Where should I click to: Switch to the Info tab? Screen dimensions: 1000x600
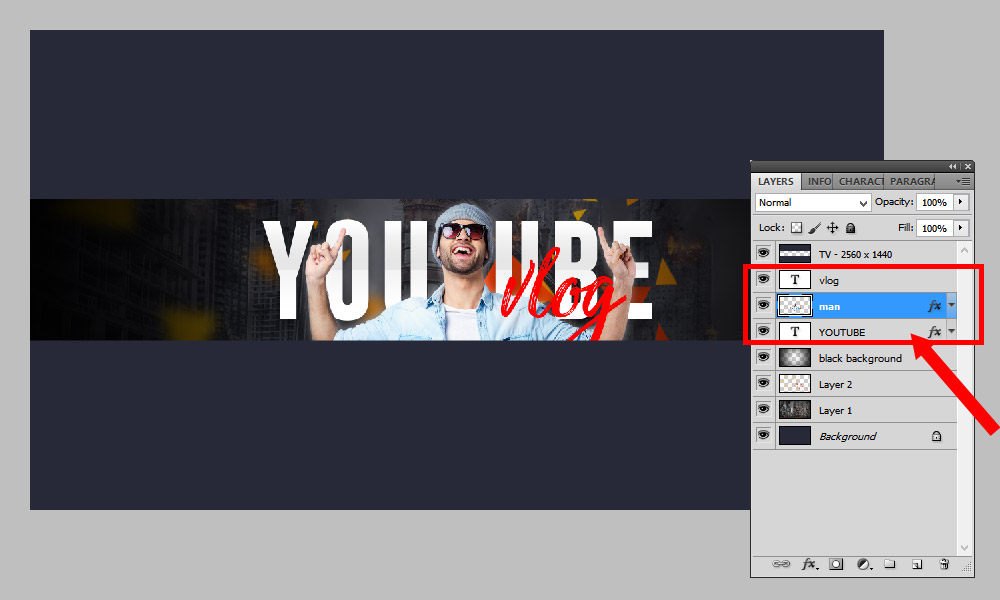click(x=818, y=182)
